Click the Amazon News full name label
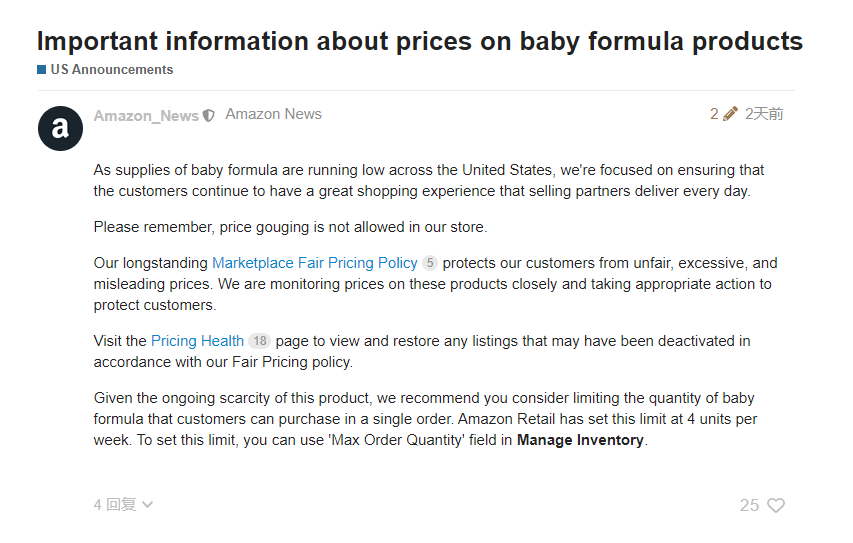Viewport: 853px width, 543px height. (x=273, y=114)
